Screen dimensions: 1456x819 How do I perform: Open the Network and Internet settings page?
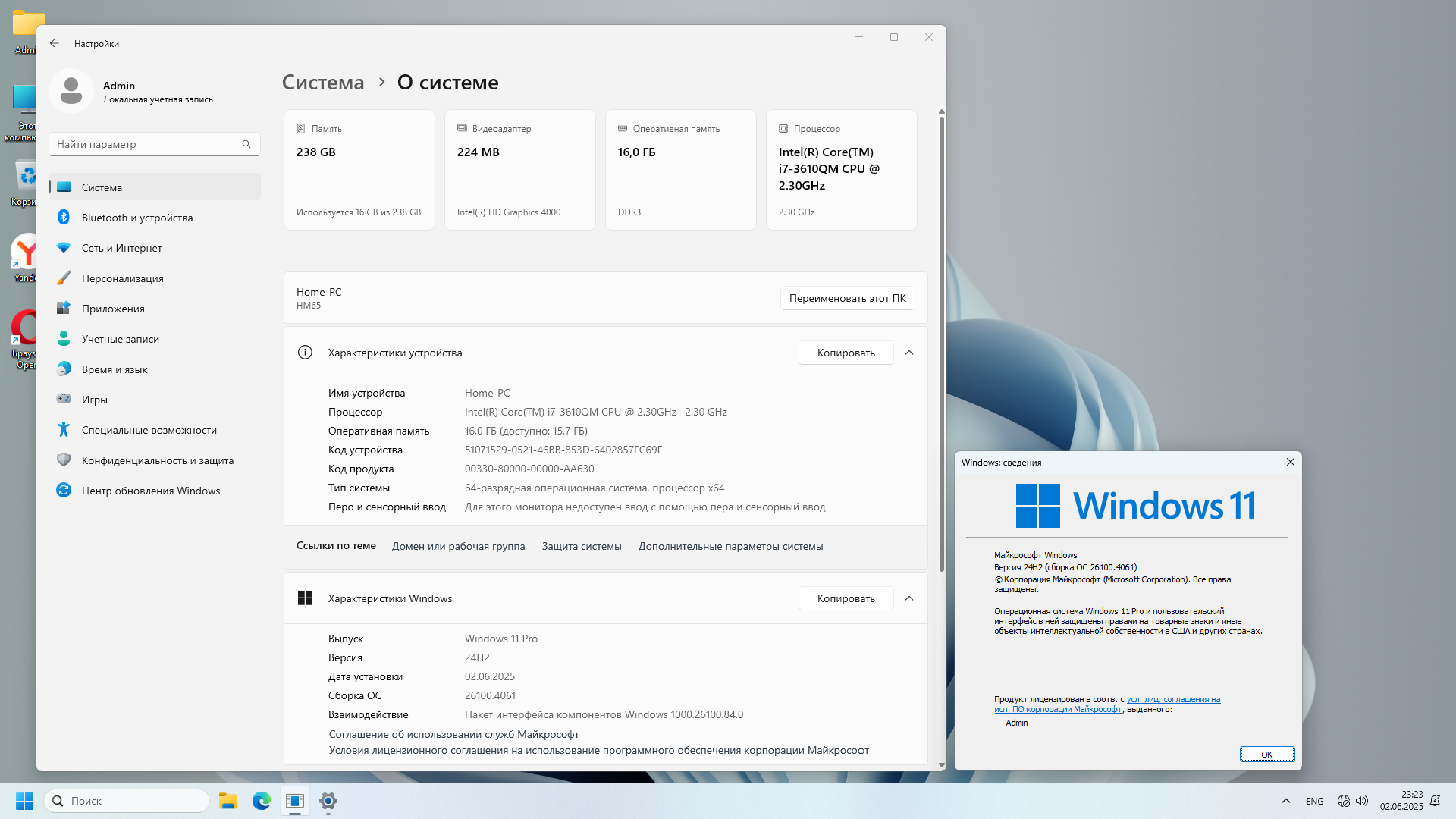click(x=121, y=248)
